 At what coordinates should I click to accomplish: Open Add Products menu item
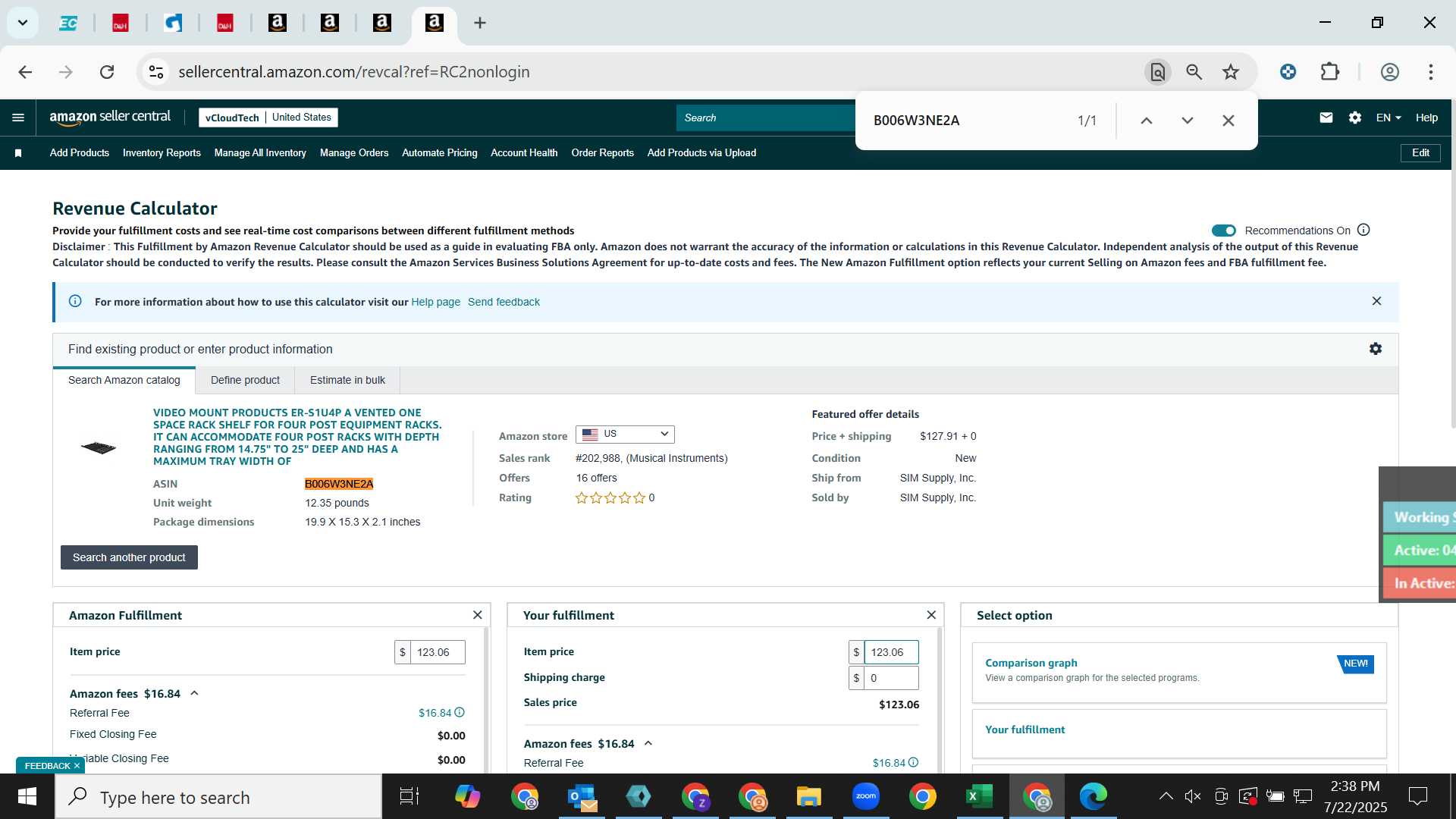point(80,152)
